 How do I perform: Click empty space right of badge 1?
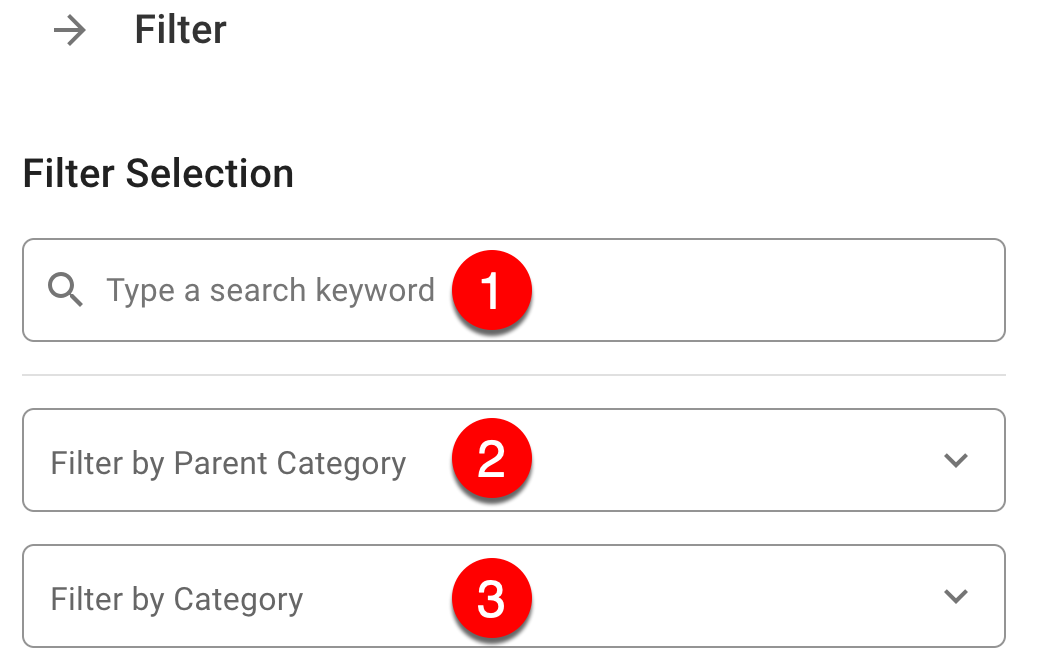[x=760, y=291]
